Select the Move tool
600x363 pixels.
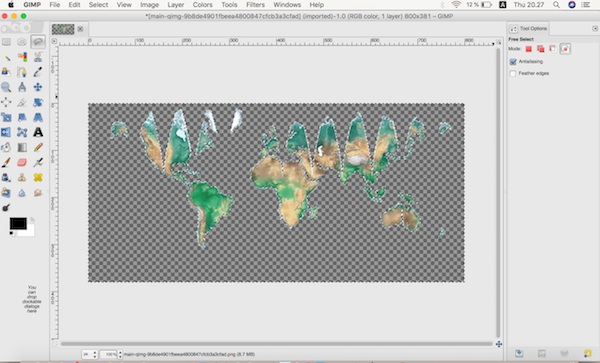[38, 87]
